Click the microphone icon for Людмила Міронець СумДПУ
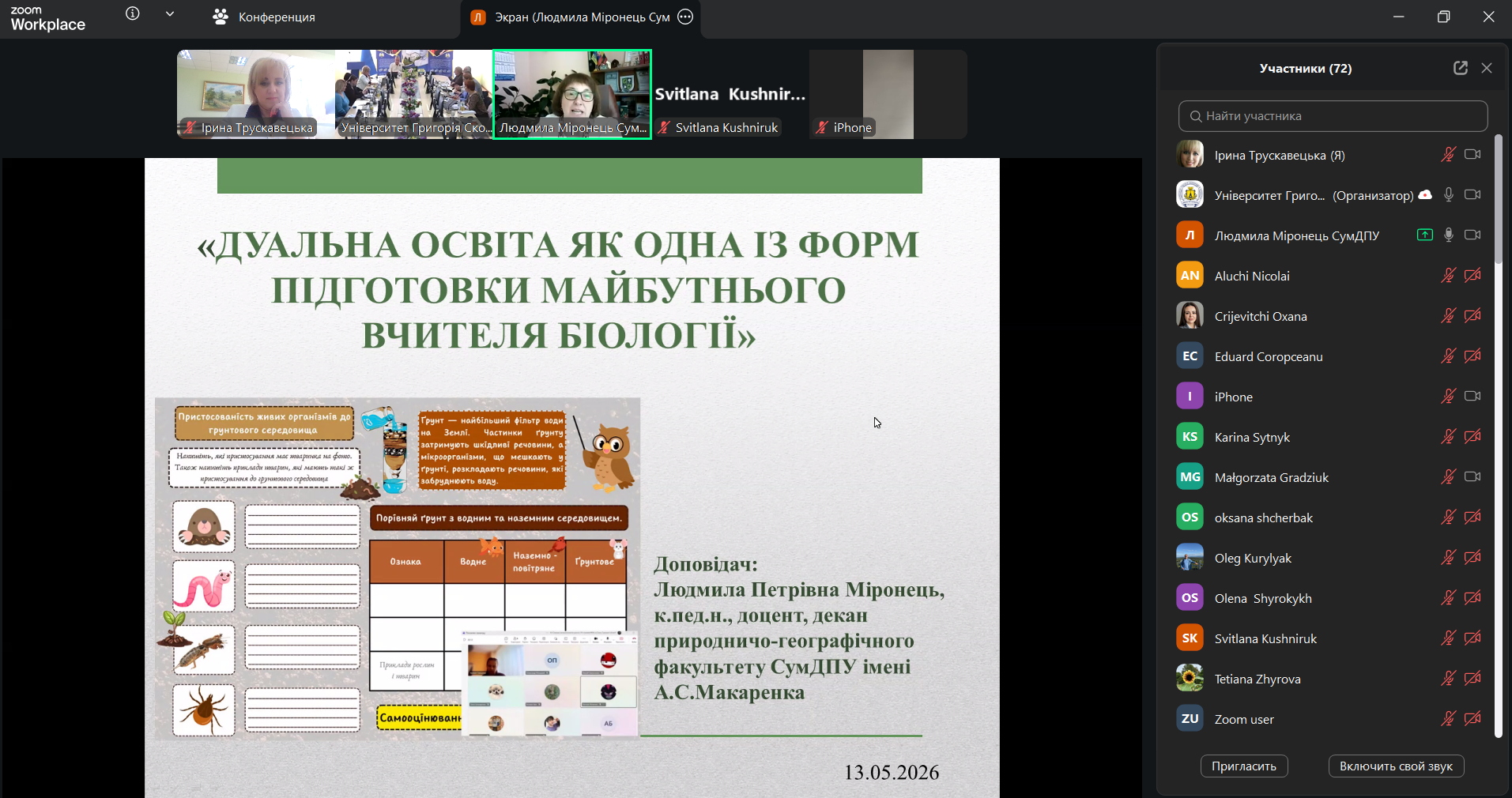Image resolution: width=1512 pixels, height=798 pixels. [x=1449, y=235]
